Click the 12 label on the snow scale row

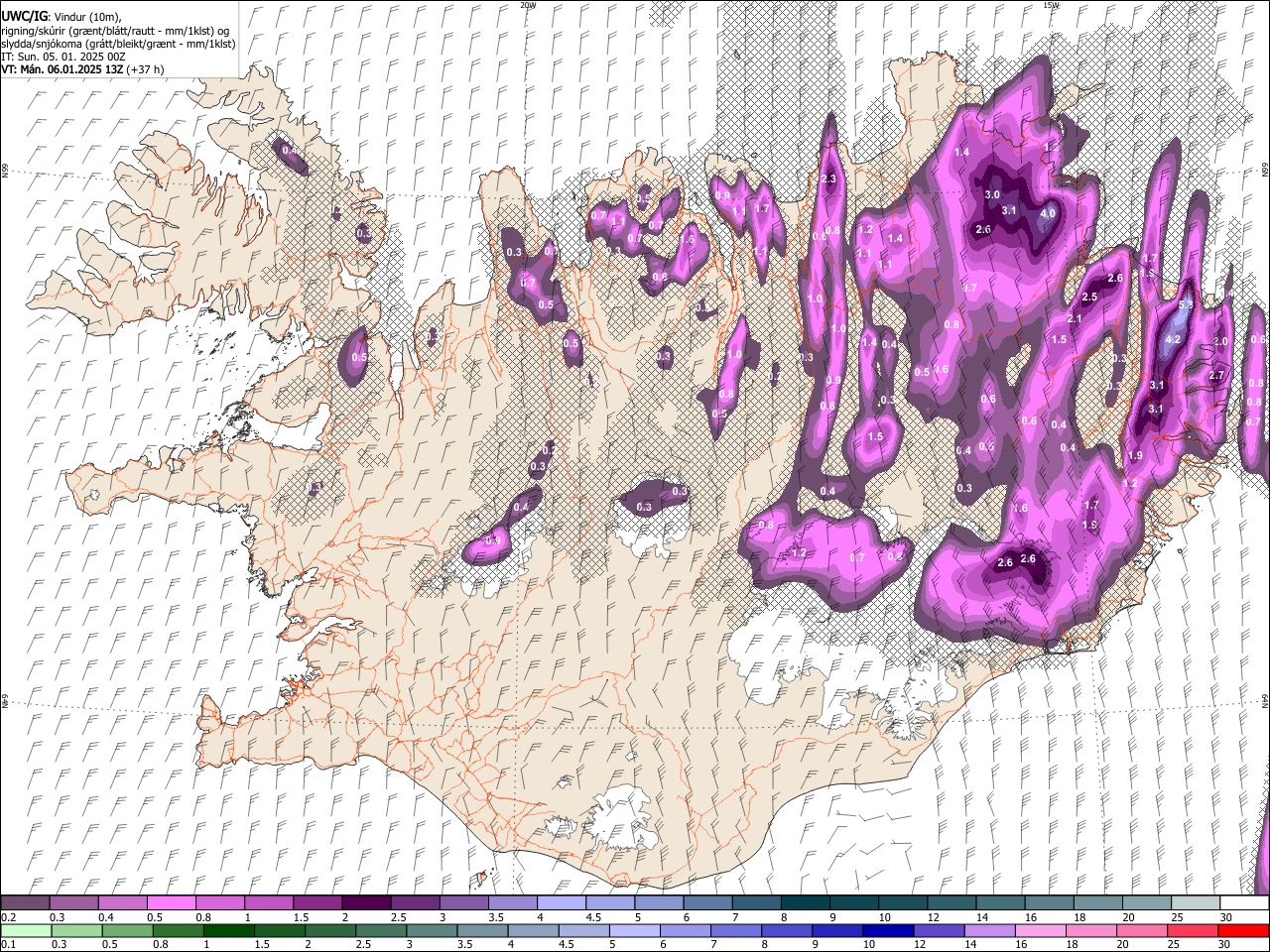933,917
